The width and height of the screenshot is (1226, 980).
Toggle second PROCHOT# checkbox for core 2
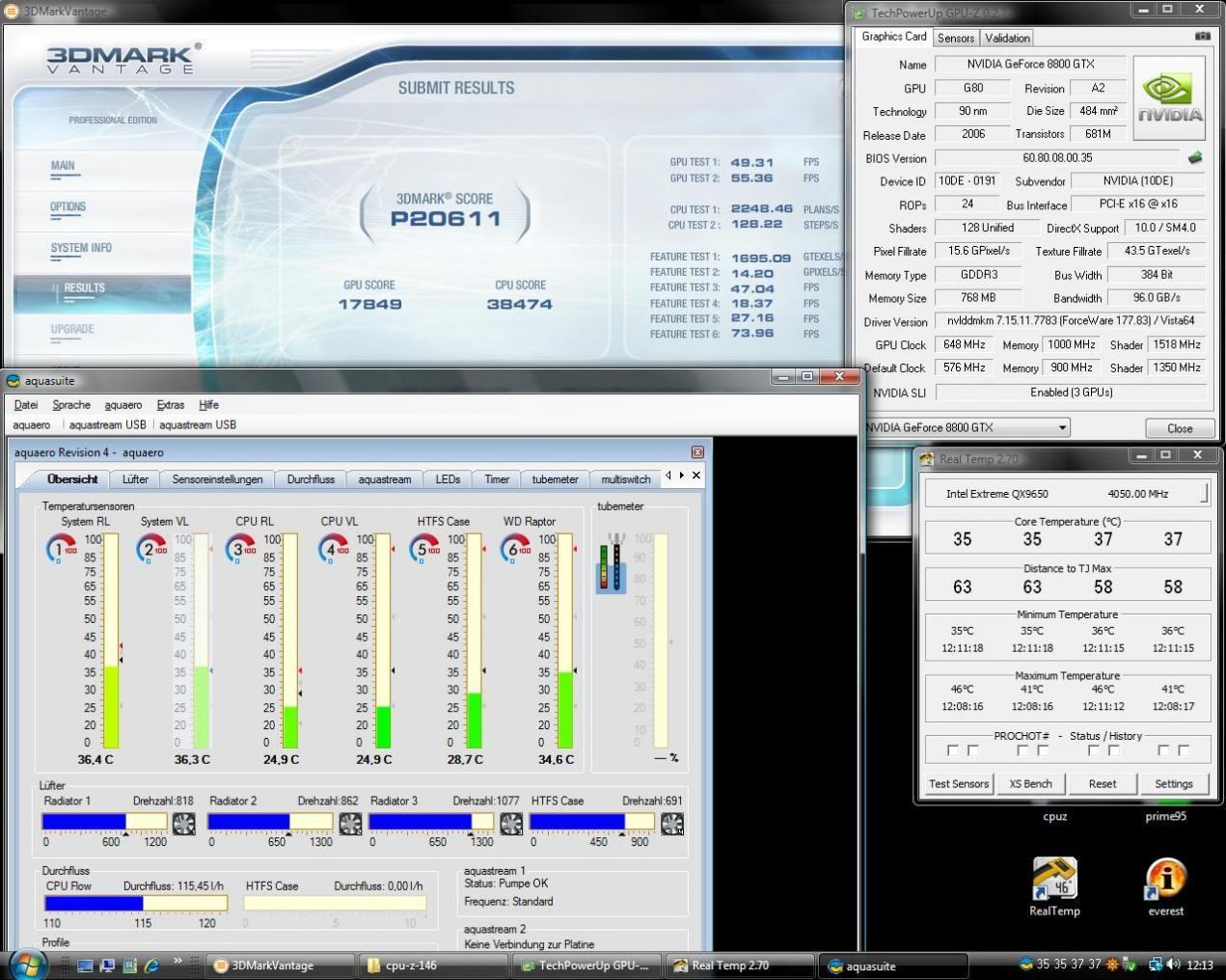click(x=1043, y=750)
